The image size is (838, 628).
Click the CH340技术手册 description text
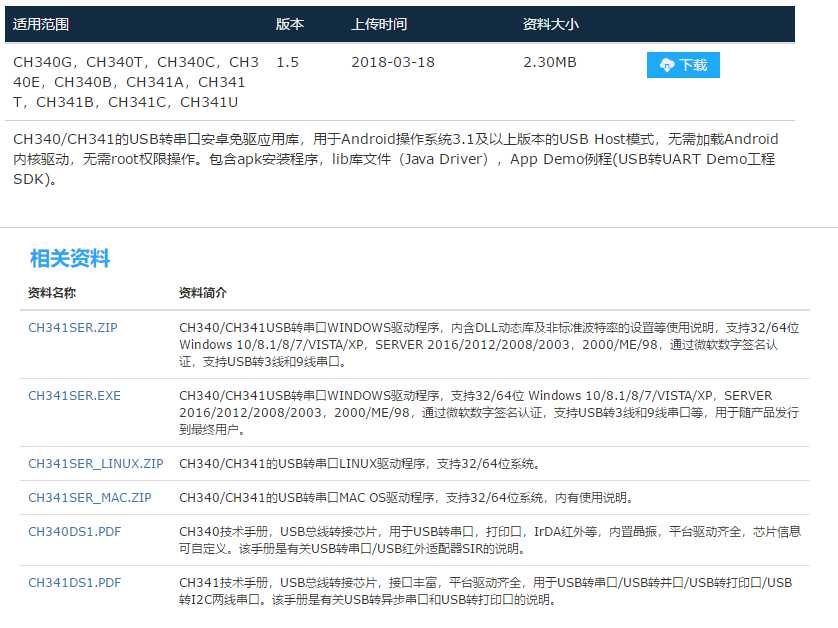[x=490, y=540]
